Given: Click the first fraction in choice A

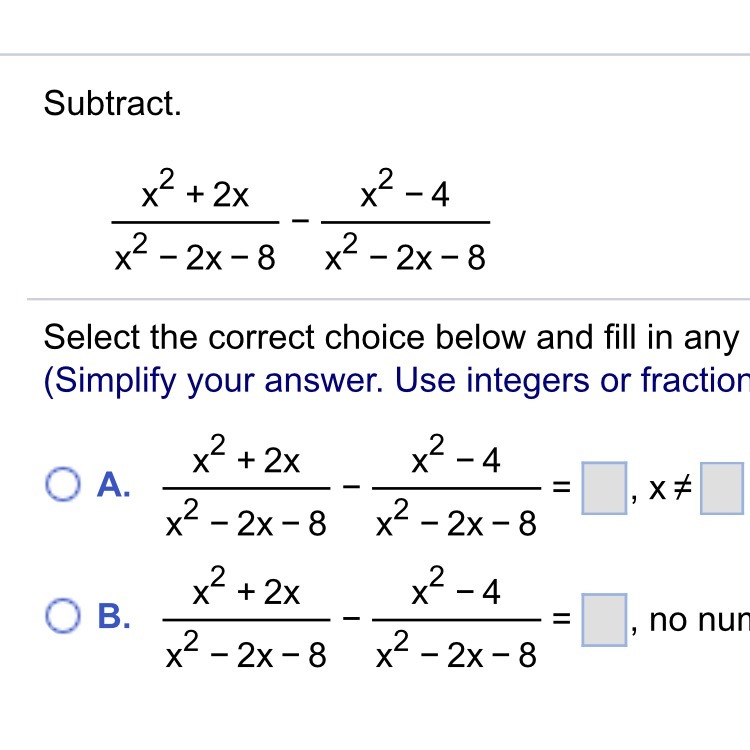Looking at the screenshot, I should [245, 487].
